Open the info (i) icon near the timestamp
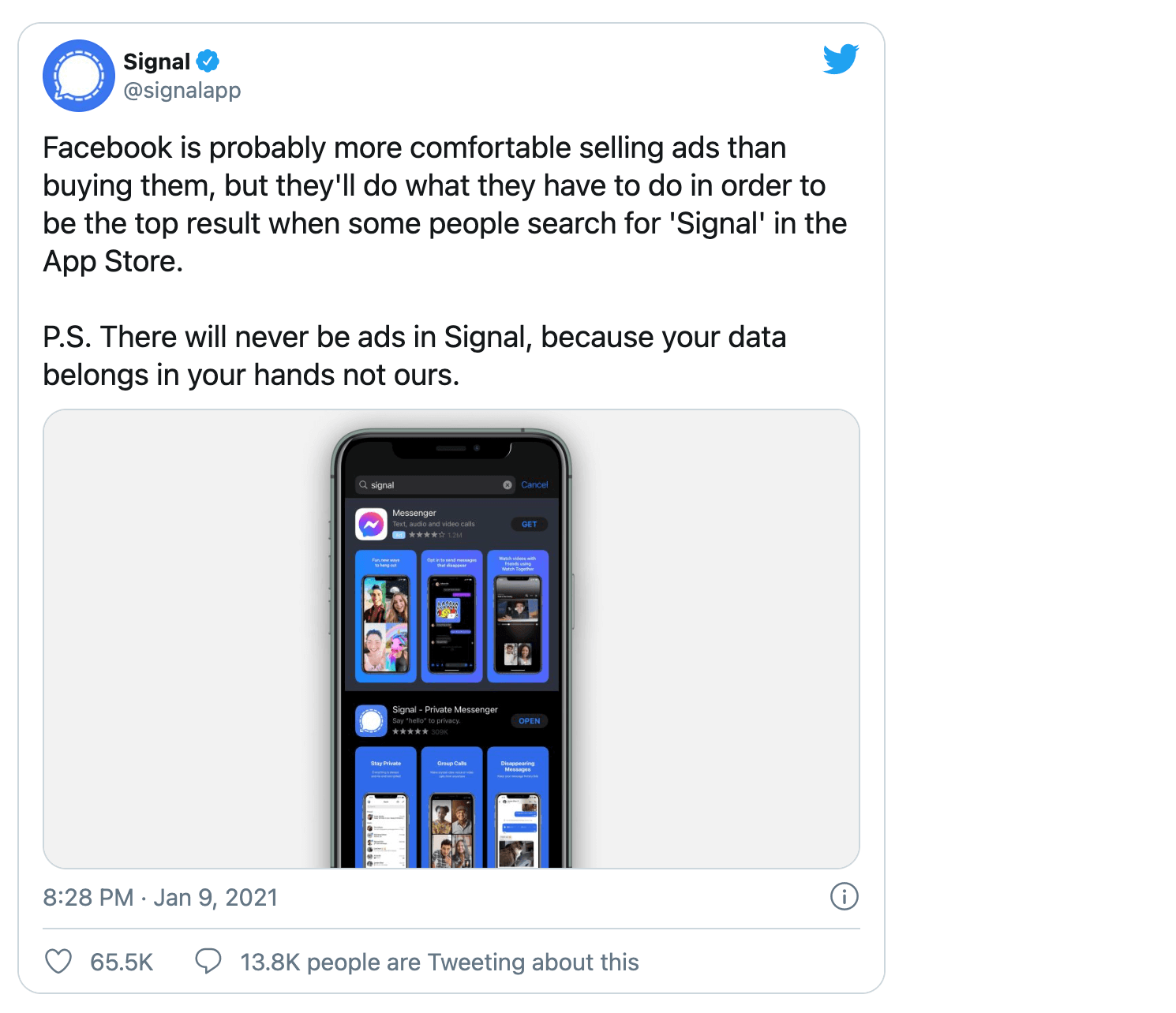The width and height of the screenshot is (1176, 1013). (x=844, y=897)
